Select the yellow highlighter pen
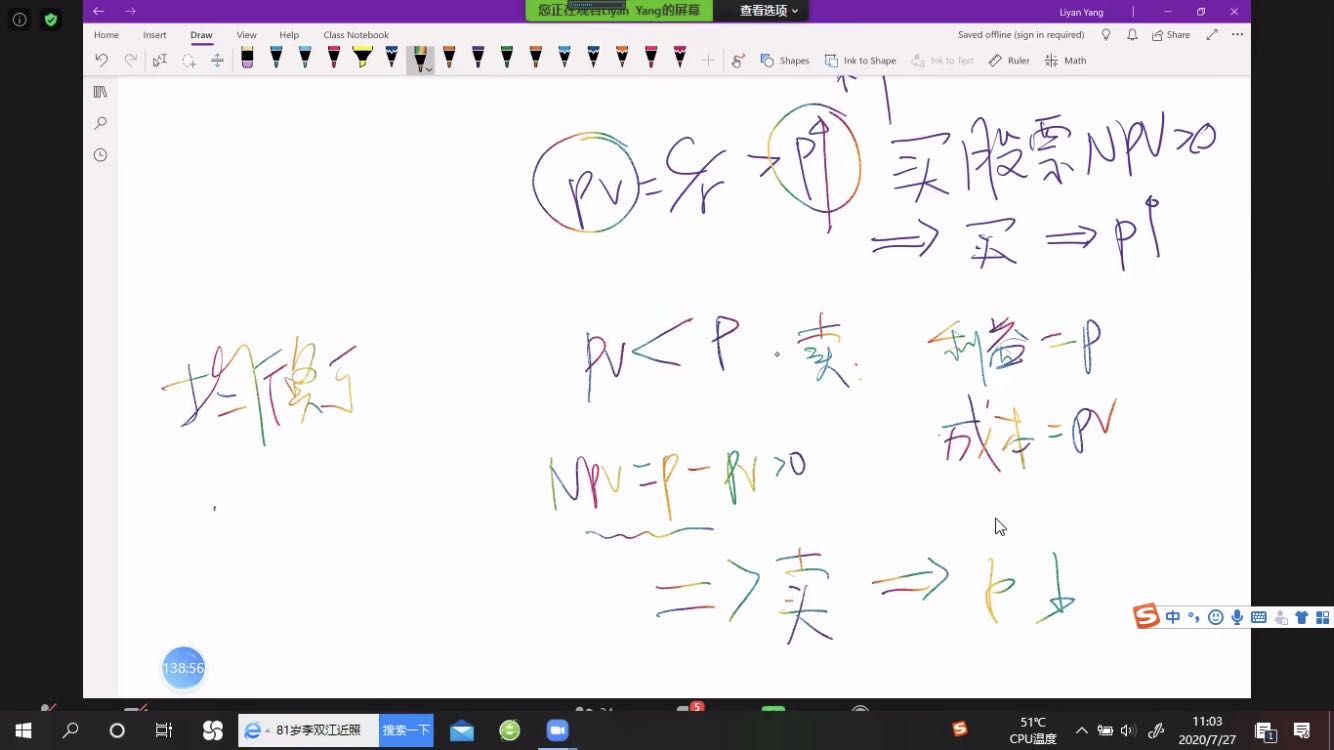The width and height of the screenshot is (1334, 750). (x=362, y=58)
